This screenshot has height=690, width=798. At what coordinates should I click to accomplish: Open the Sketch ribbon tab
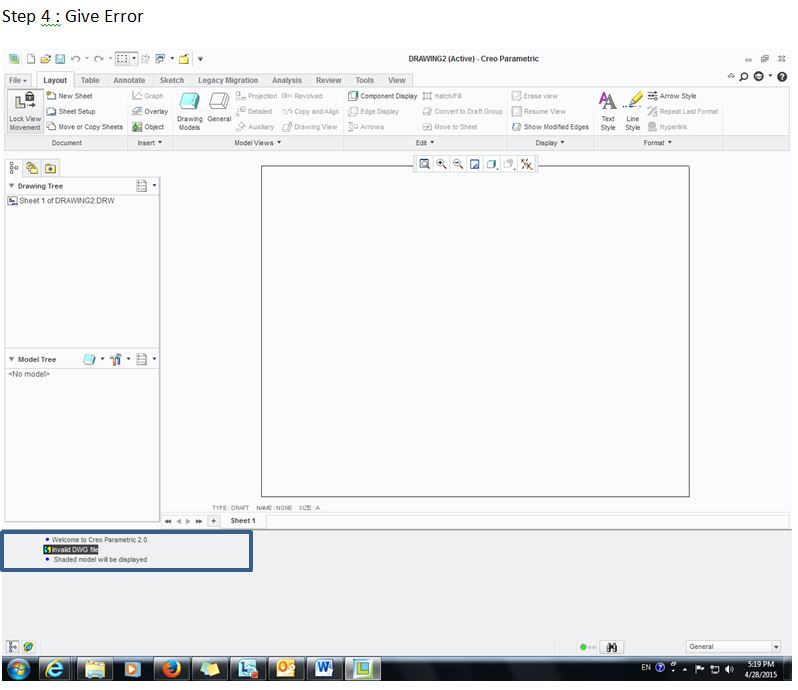172,80
